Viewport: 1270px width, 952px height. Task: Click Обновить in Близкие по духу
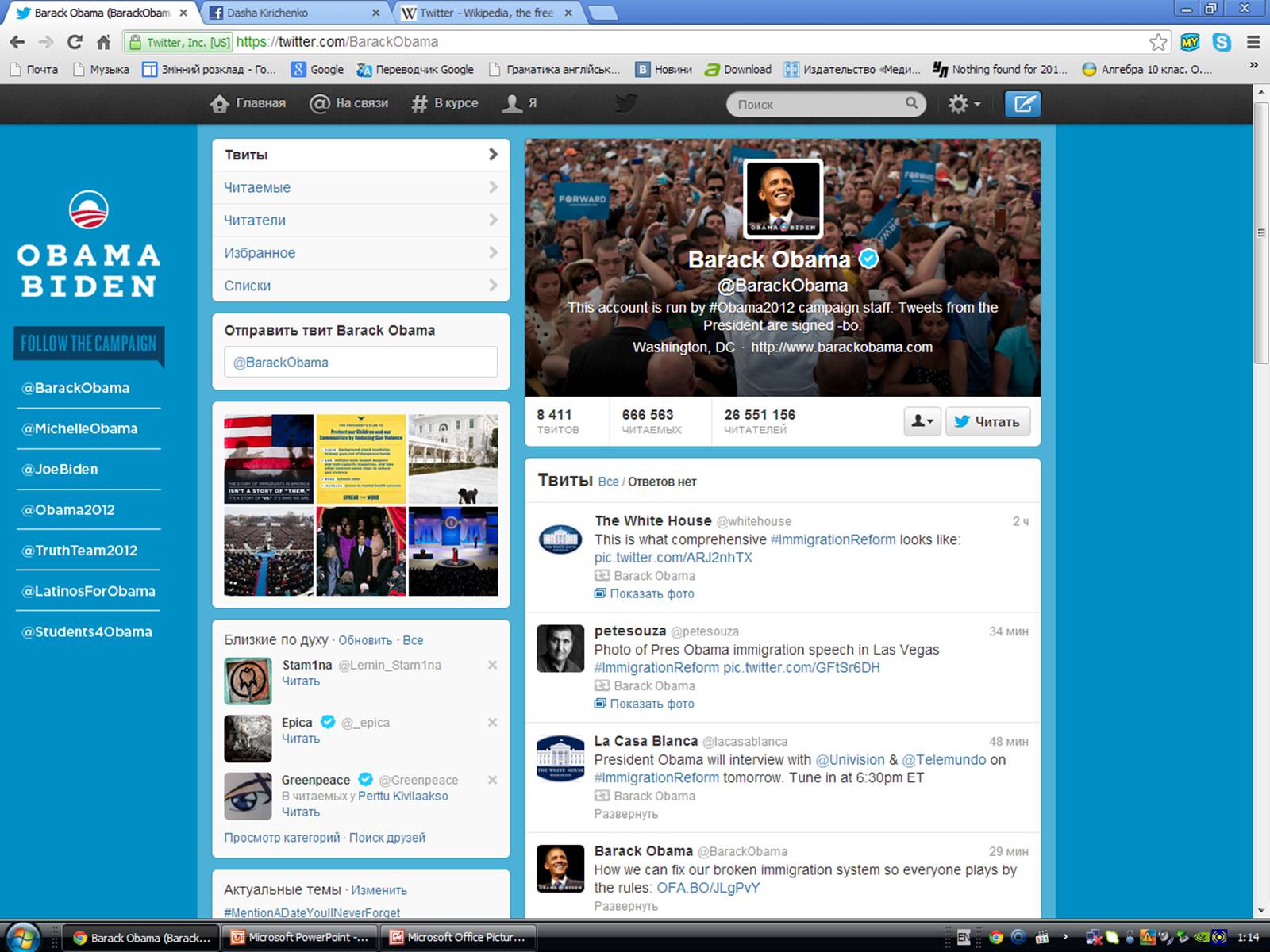(365, 640)
